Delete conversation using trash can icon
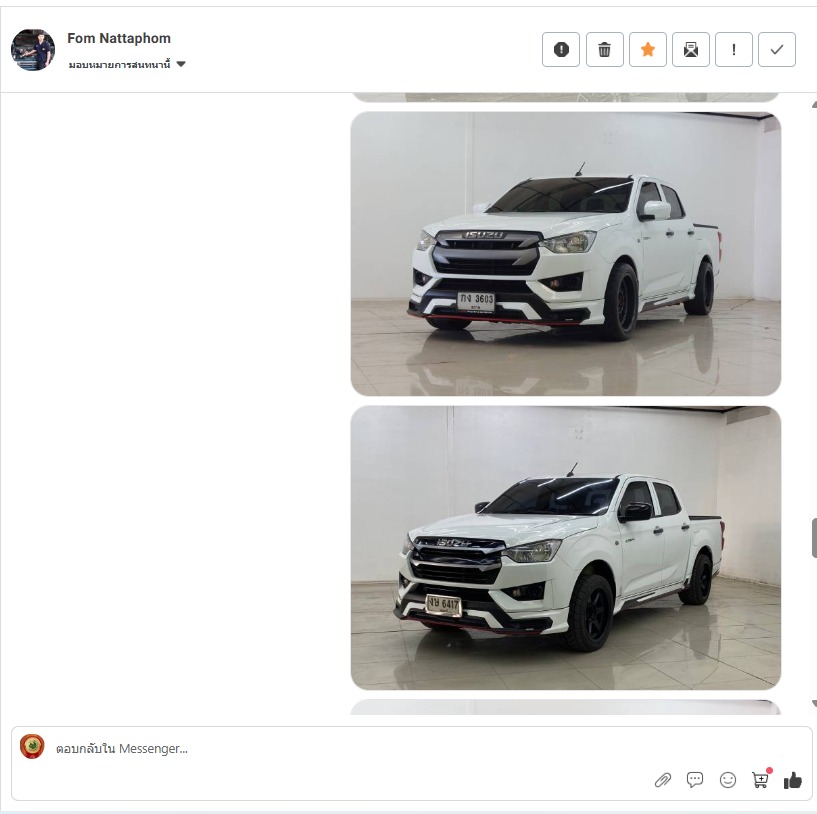Viewport: 817px width, 814px height. (x=604, y=50)
